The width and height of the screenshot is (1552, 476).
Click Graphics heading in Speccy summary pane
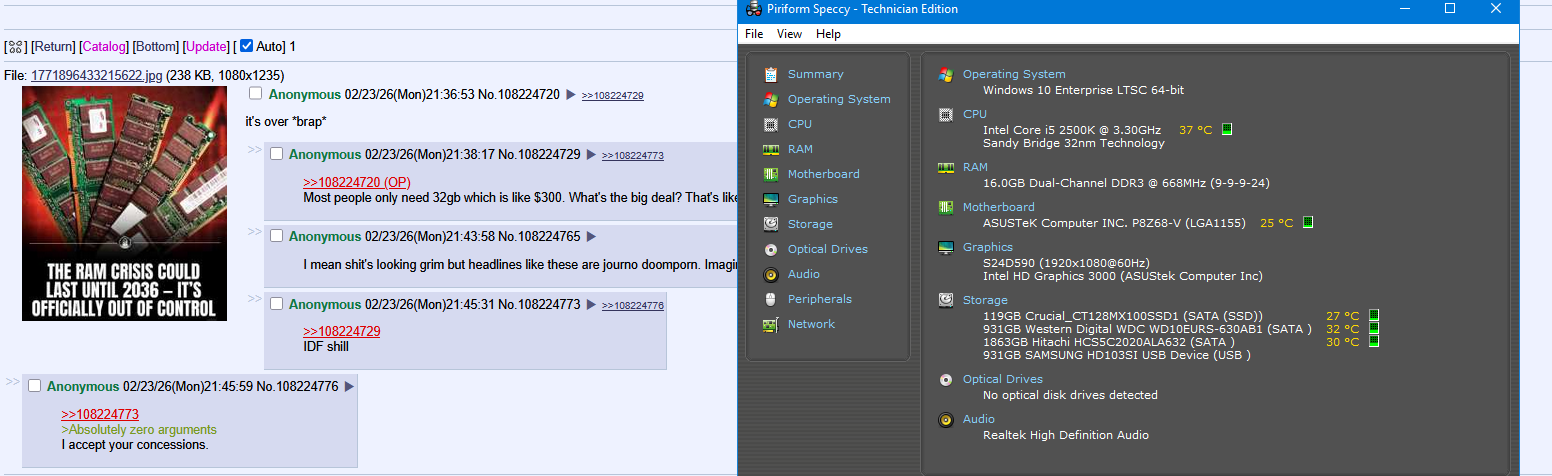988,247
